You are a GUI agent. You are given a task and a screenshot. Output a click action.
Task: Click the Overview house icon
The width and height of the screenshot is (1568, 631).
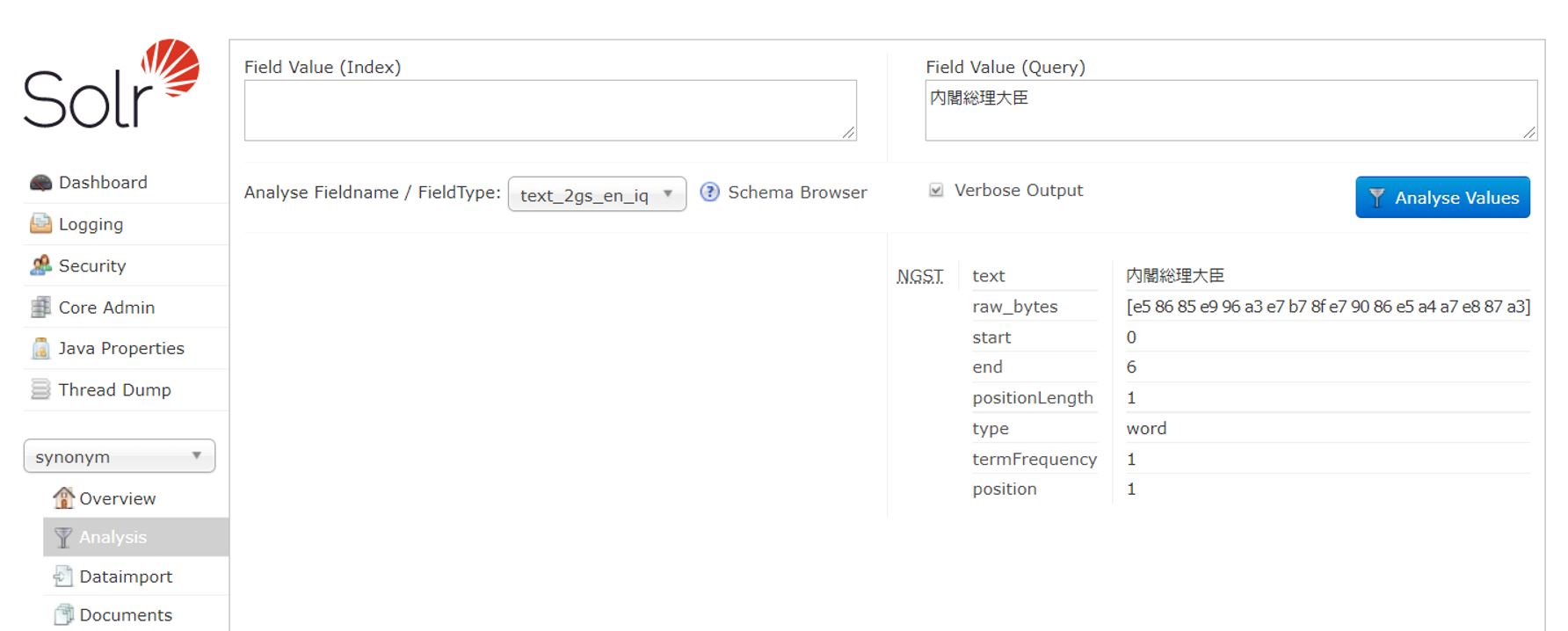(x=63, y=498)
